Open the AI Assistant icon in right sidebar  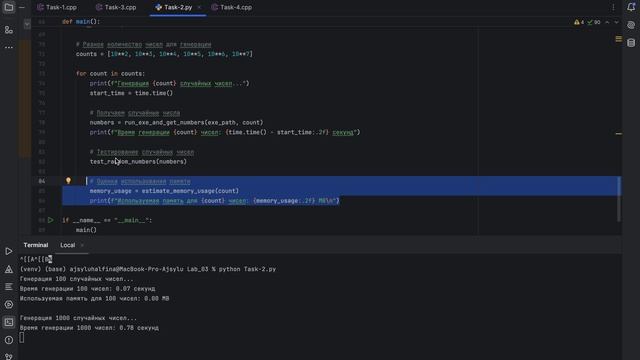pyautogui.click(x=631, y=25)
